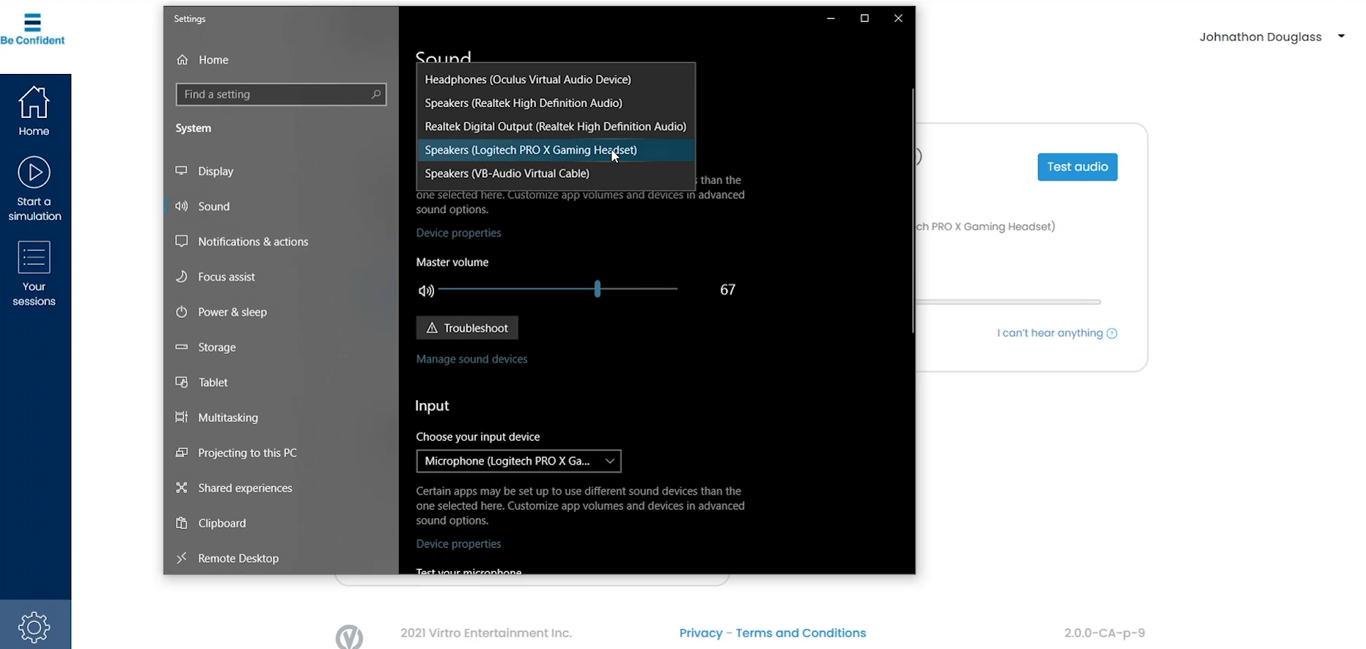Viewport: 1366px width, 649px height.
Task: Click the Home link in Settings sidebar
Action: pyautogui.click(x=213, y=60)
